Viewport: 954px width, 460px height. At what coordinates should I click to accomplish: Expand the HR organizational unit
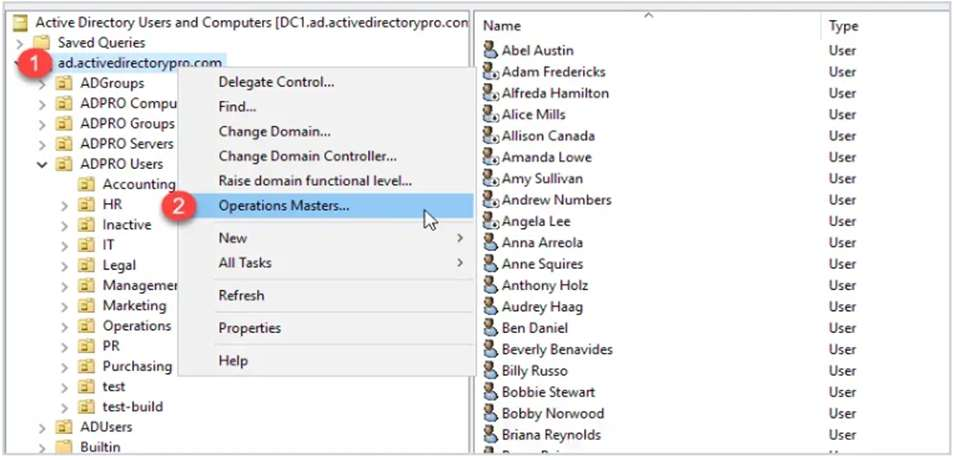click(x=64, y=206)
